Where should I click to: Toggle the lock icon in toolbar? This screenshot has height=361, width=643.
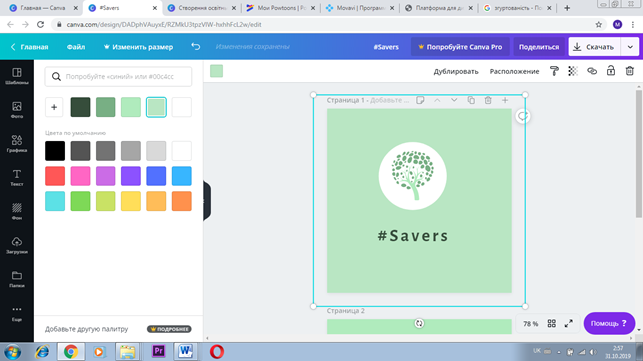[611, 71]
